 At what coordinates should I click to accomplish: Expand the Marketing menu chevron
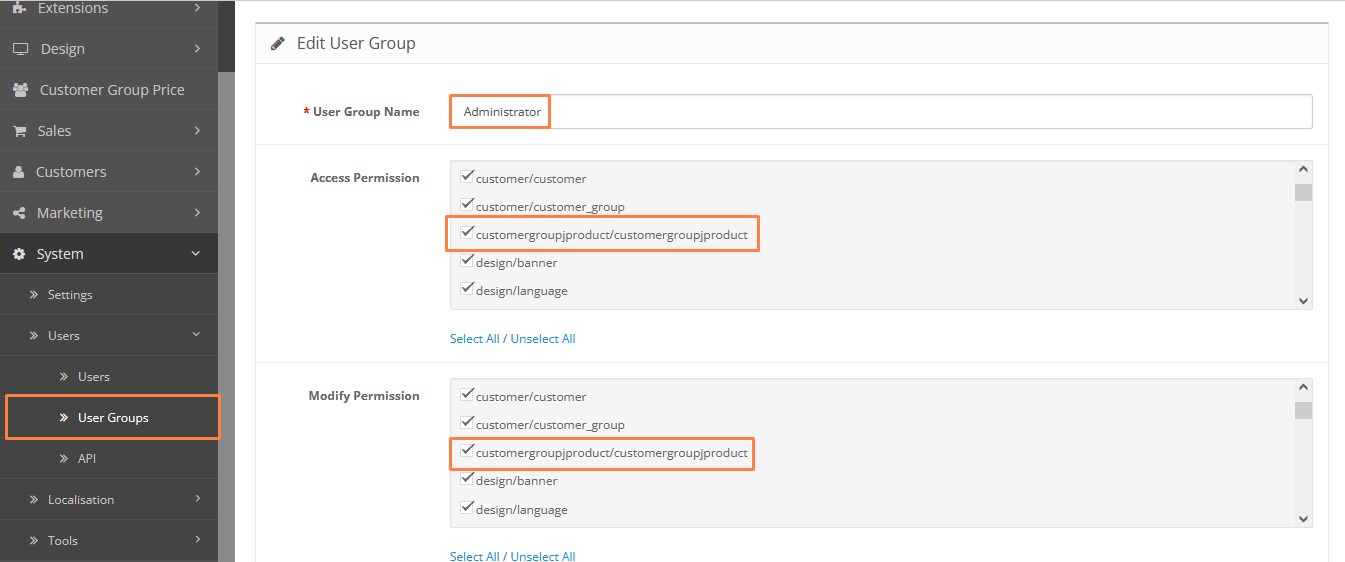point(197,213)
